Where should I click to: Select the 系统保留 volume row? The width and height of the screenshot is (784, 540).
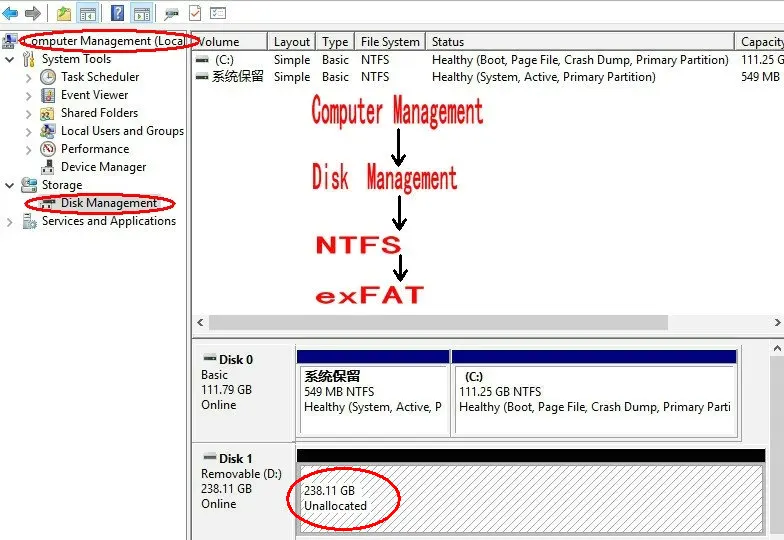(x=488, y=77)
